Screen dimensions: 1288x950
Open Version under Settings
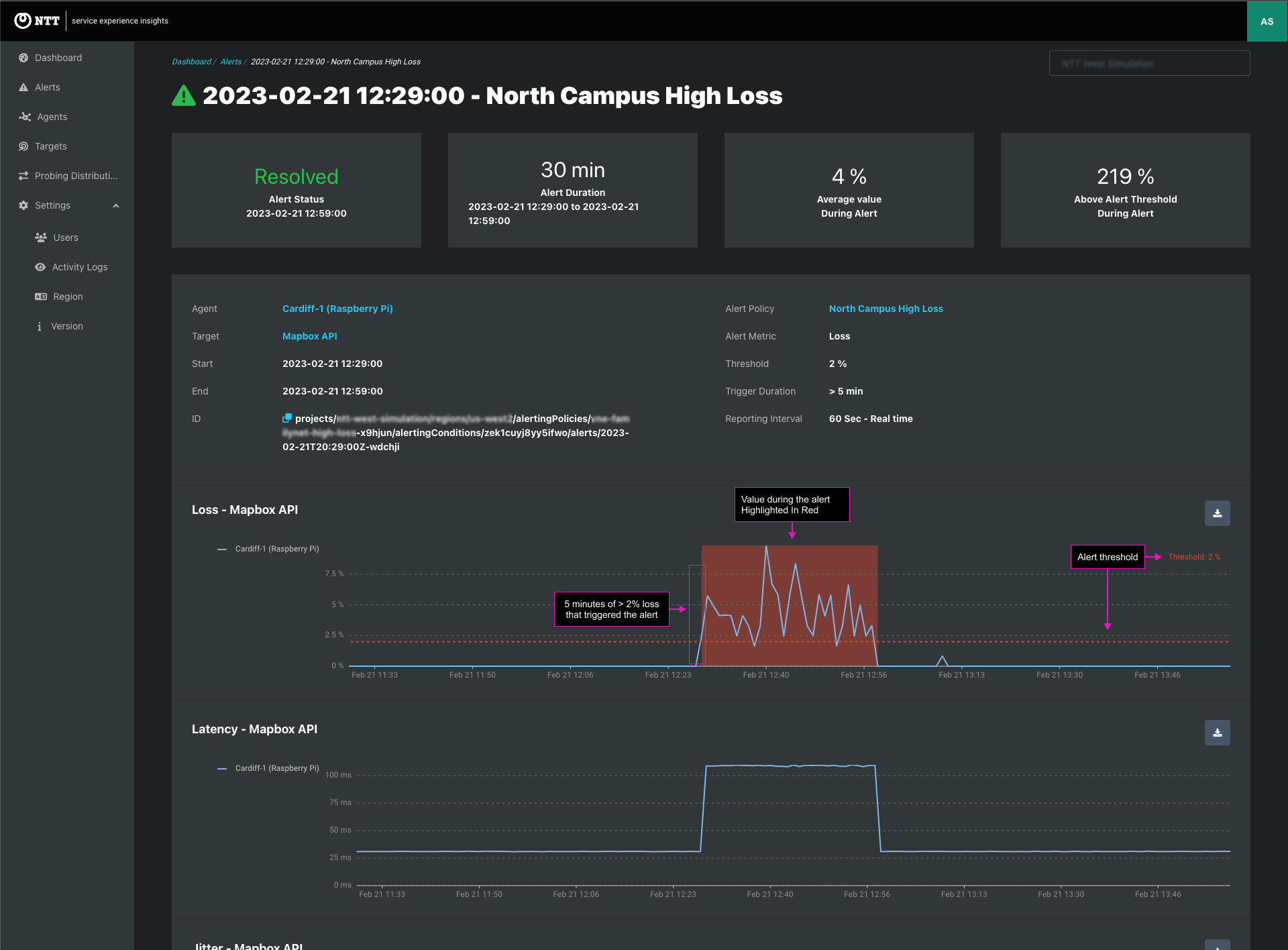[67, 326]
